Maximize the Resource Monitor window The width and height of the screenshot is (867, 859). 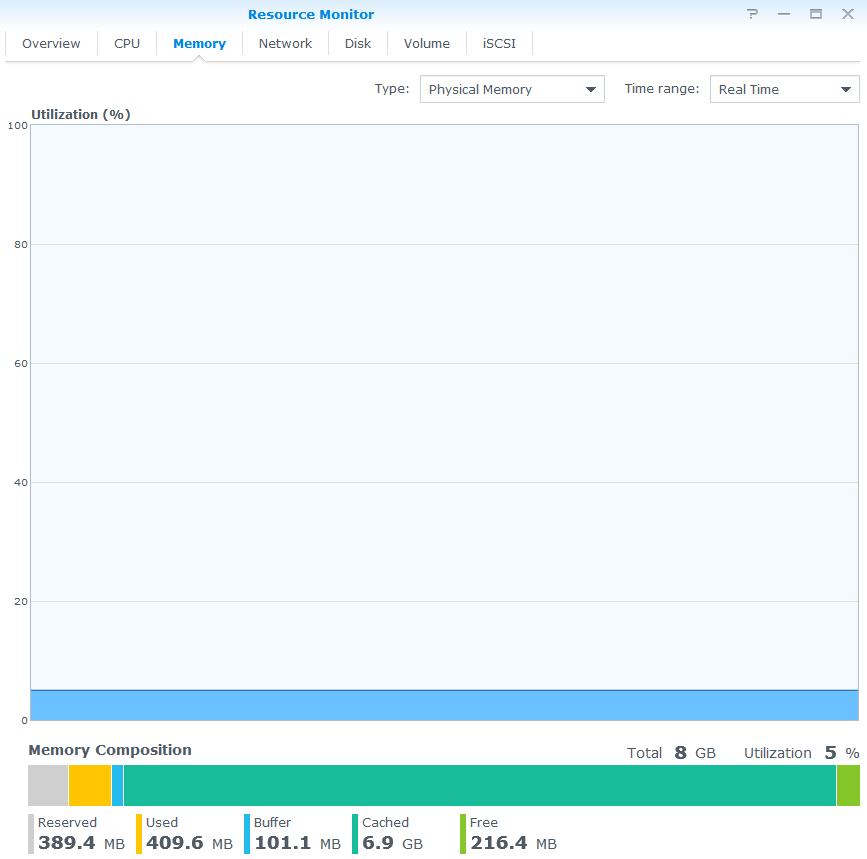[816, 14]
